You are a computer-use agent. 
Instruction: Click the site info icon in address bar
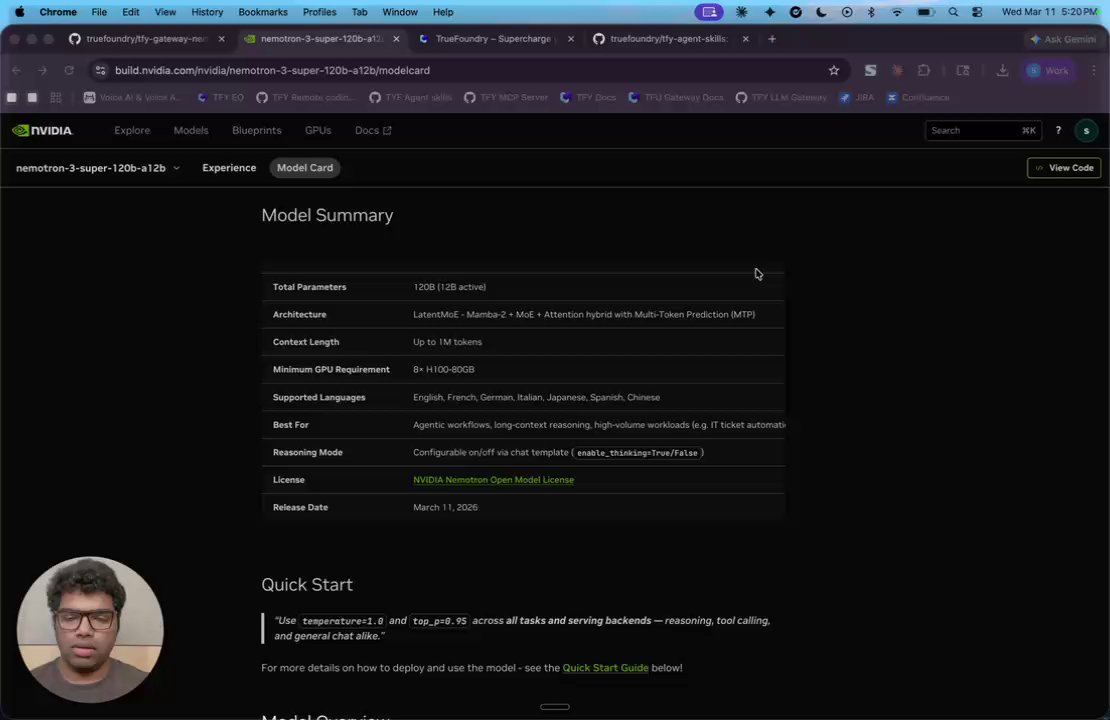click(101, 70)
